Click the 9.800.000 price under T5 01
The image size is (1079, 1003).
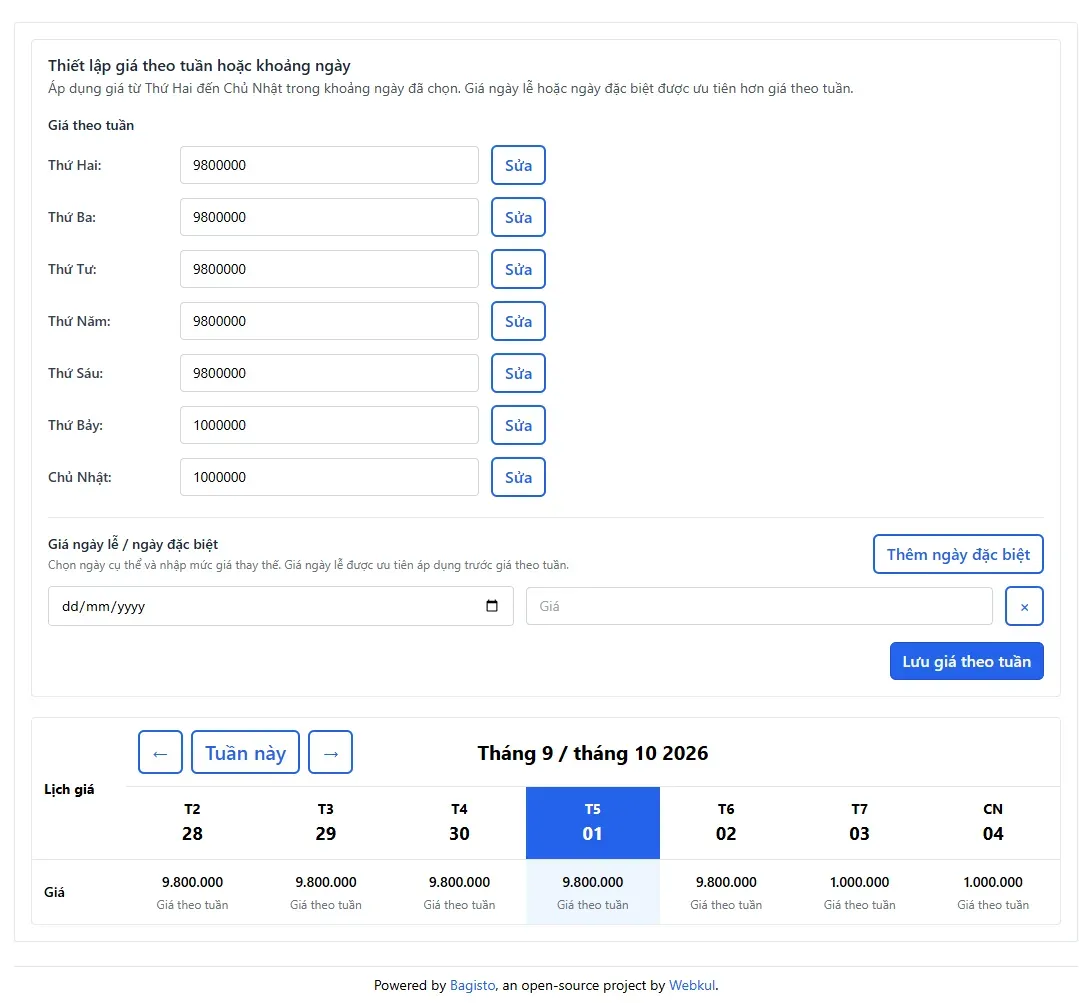tap(592, 882)
